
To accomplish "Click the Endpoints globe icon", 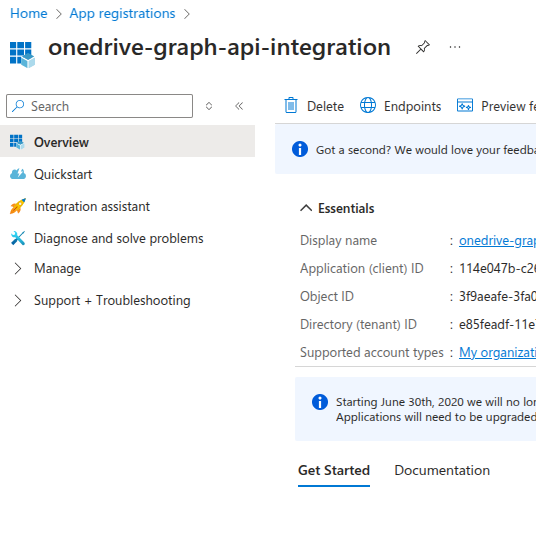I will click(368, 105).
